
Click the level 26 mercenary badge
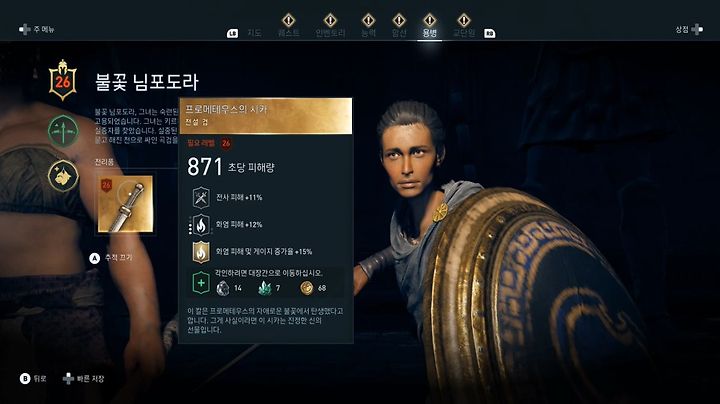[x=63, y=80]
